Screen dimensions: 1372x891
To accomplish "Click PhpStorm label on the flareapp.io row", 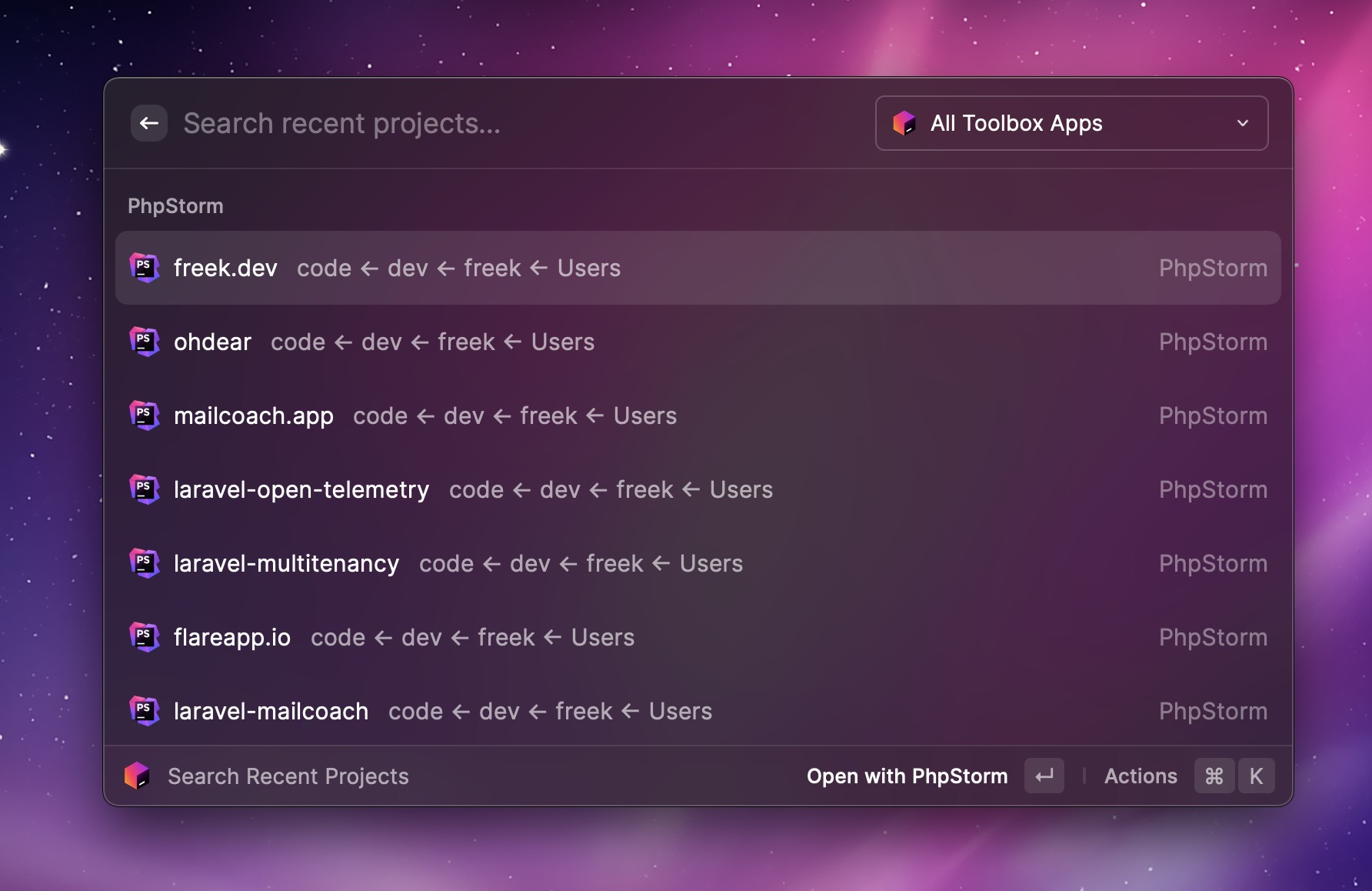I will 1213,637.
